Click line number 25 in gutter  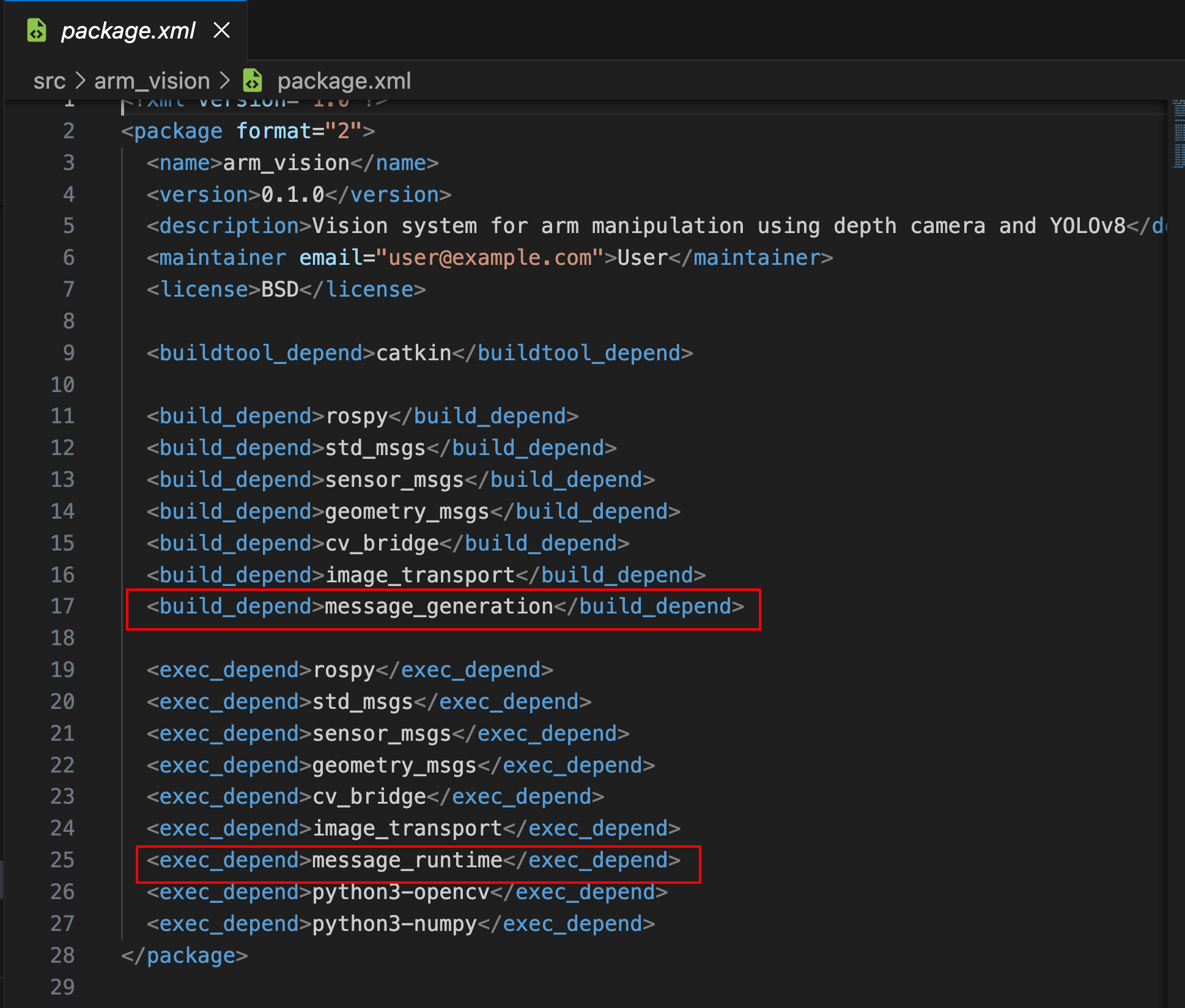coord(62,860)
